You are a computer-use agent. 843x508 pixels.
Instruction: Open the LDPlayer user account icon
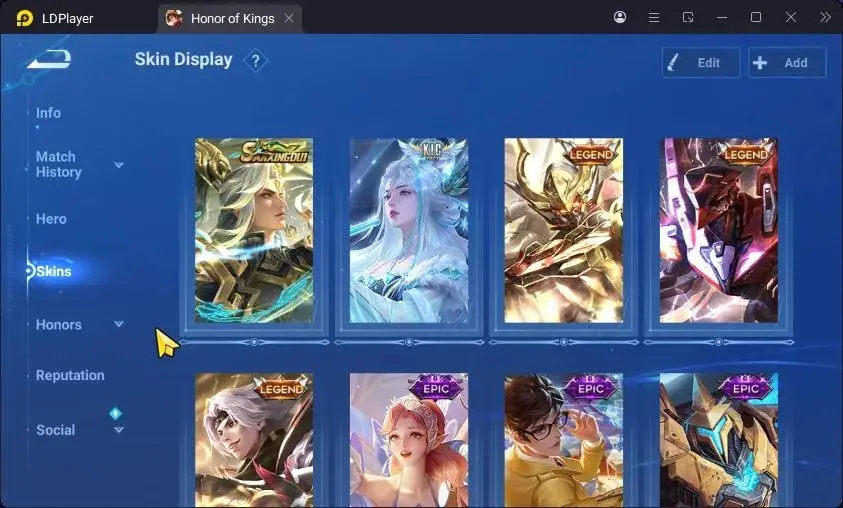pyautogui.click(x=620, y=17)
